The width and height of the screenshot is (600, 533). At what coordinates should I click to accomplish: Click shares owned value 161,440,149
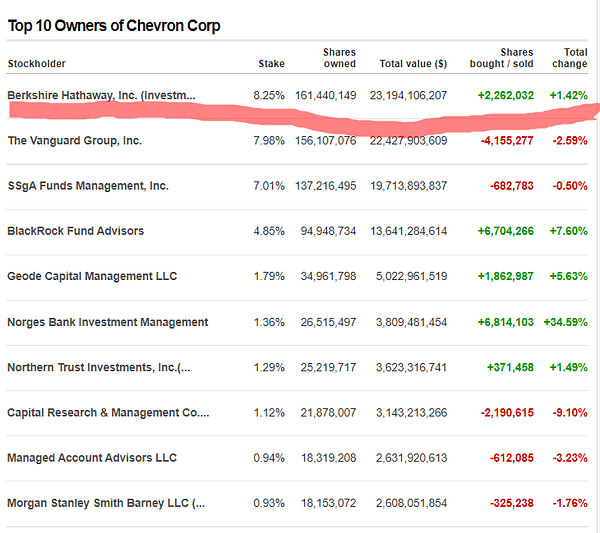coord(326,95)
